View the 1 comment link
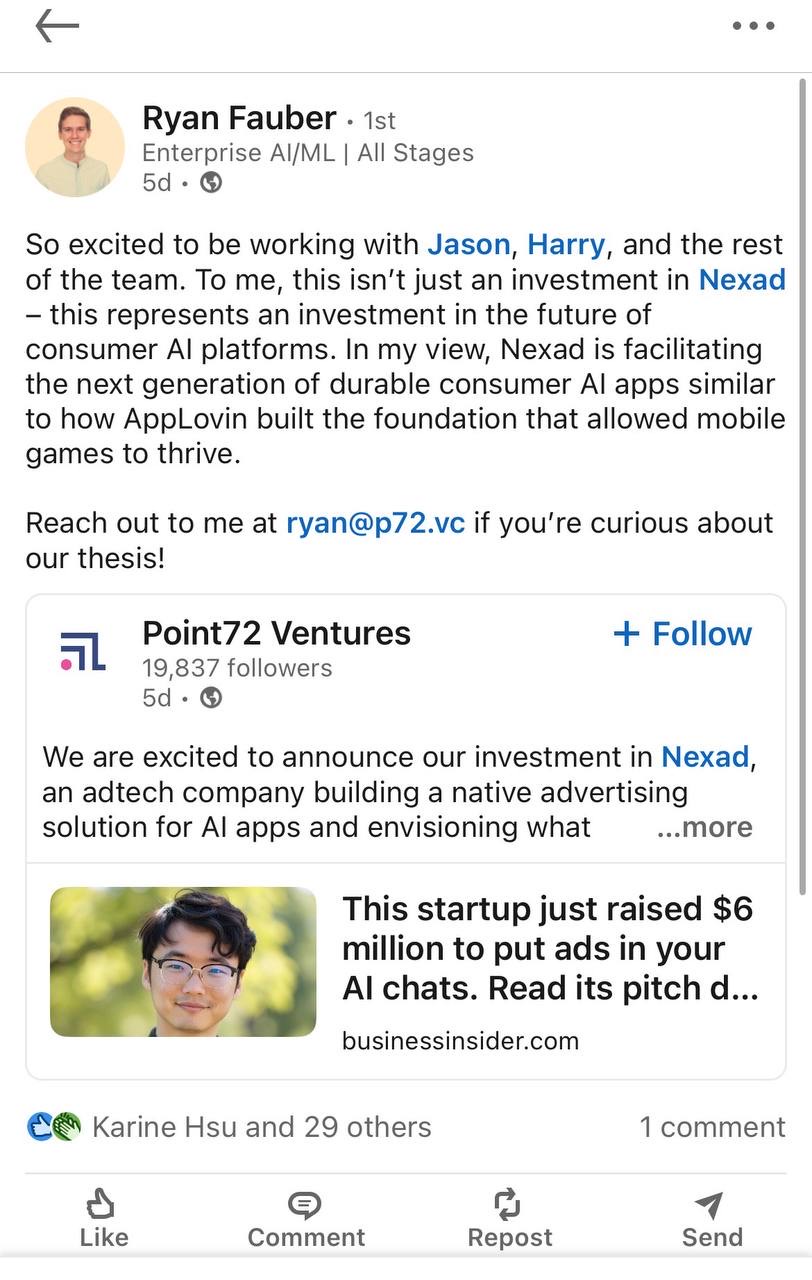This screenshot has width=812, height=1280. coord(712,1127)
